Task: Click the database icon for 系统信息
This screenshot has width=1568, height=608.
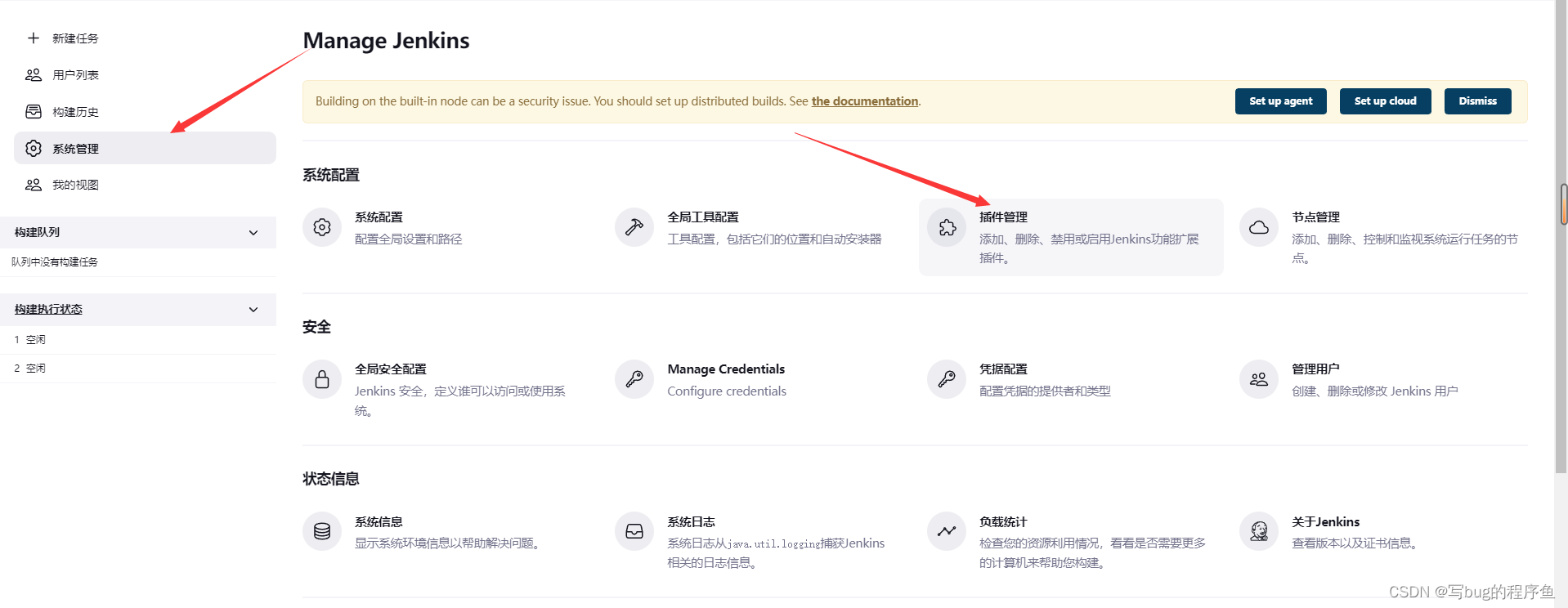Action: coord(322,531)
